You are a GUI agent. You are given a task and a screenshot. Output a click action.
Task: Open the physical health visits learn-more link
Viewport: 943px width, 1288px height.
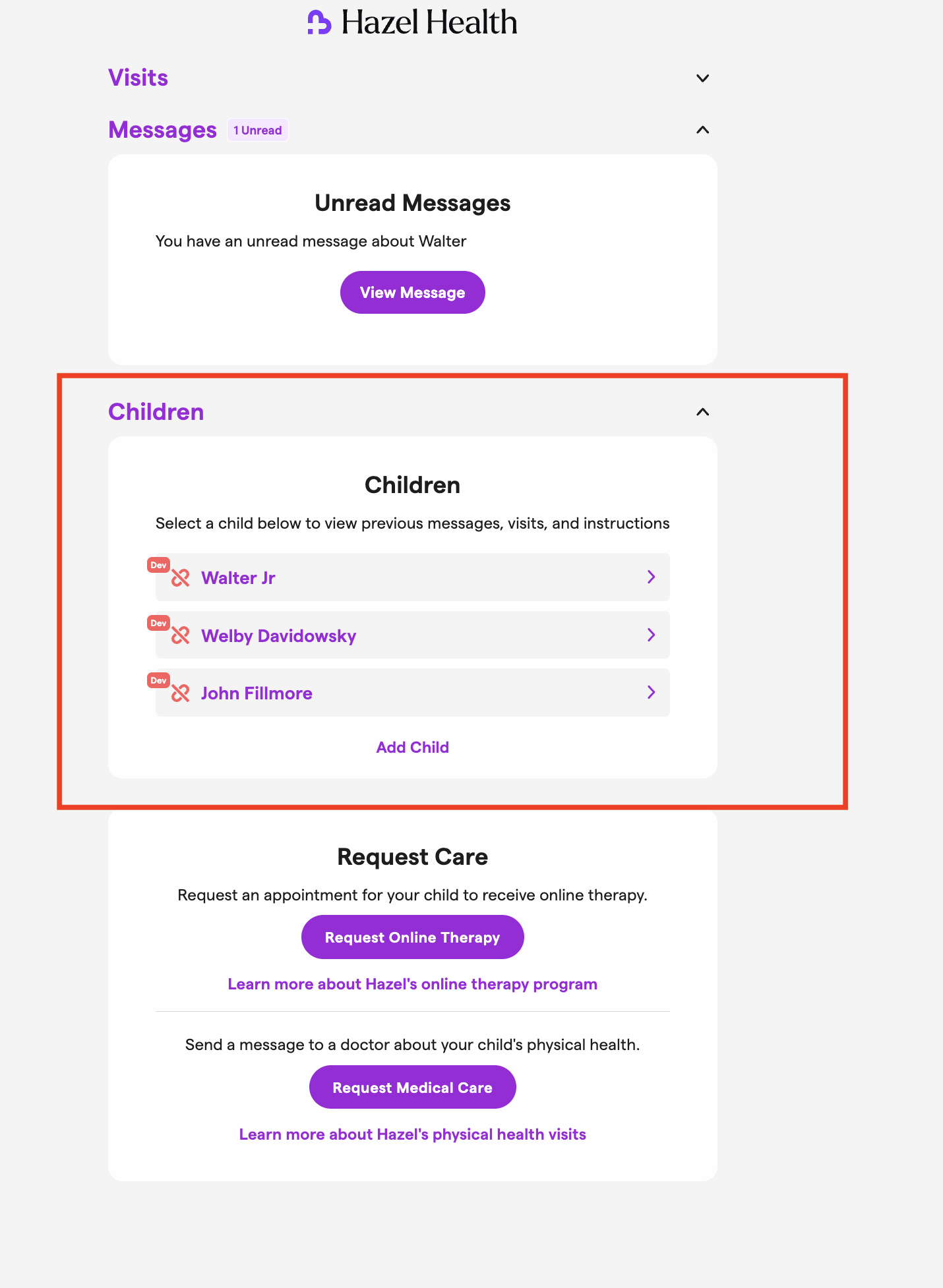(412, 1134)
